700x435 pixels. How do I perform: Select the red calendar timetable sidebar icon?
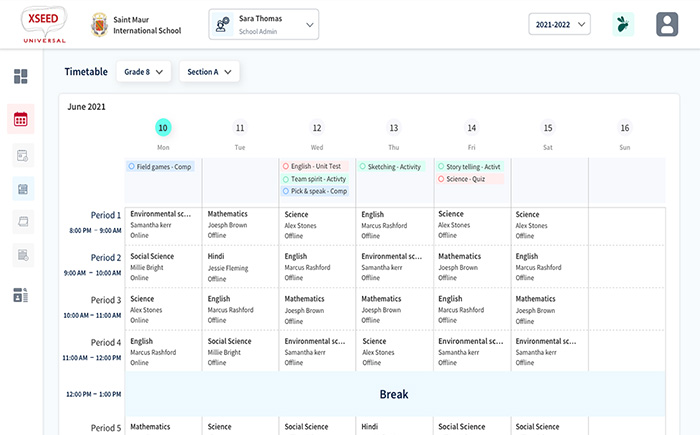point(21,119)
